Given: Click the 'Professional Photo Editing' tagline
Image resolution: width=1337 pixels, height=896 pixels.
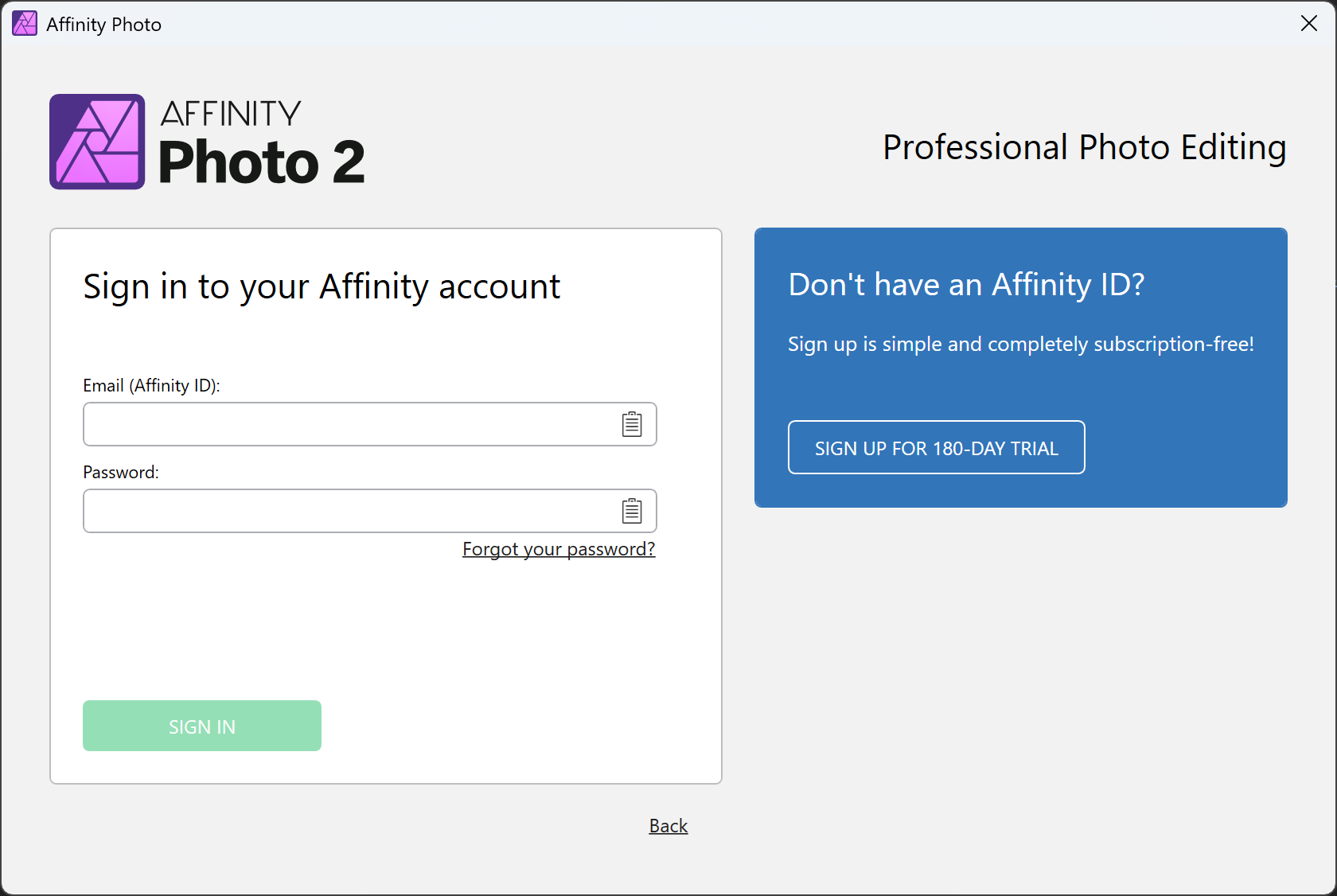Looking at the screenshot, I should click(x=1085, y=147).
